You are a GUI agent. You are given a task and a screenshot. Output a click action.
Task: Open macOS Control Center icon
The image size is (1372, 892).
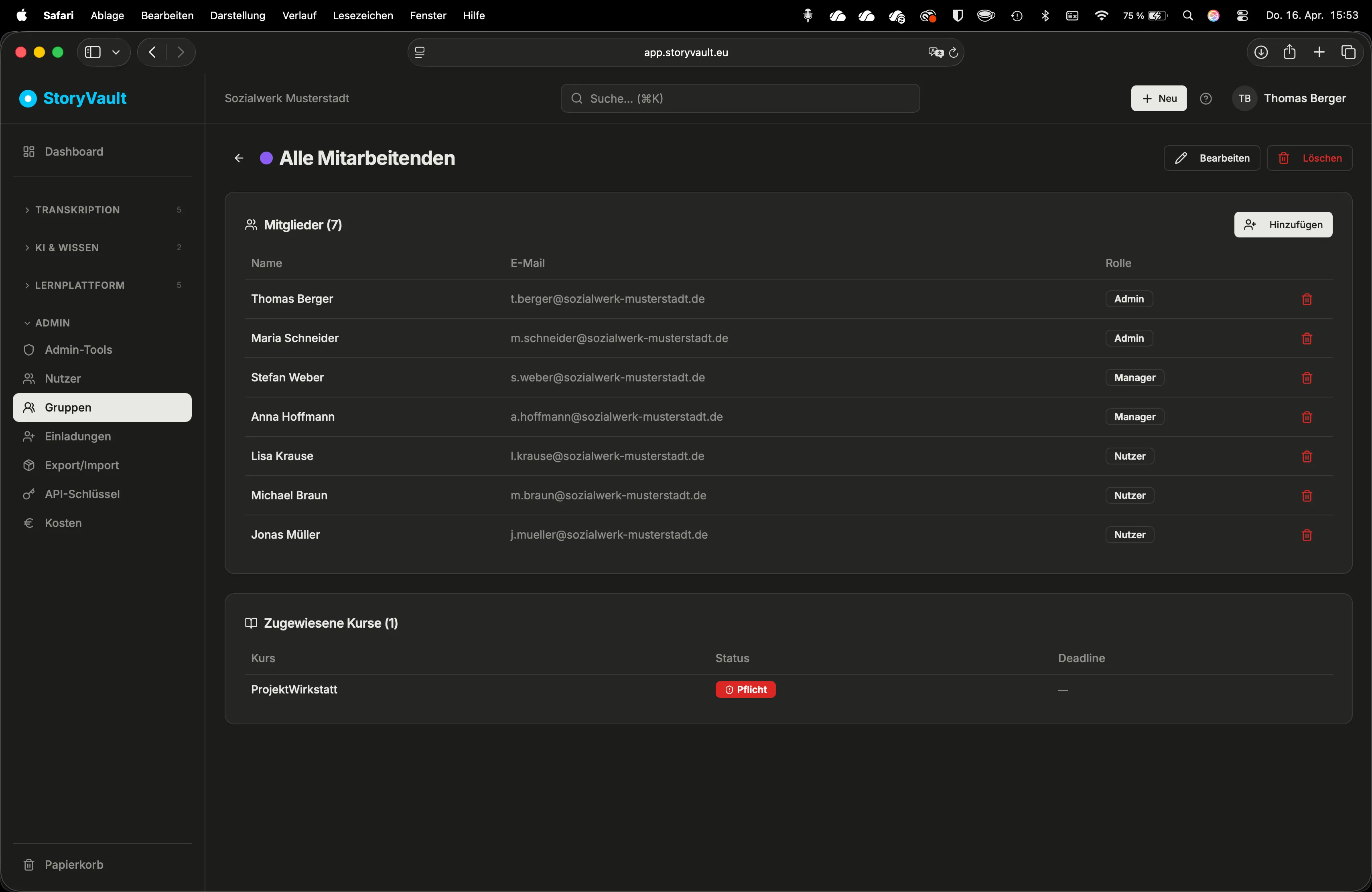click(x=1242, y=16)
